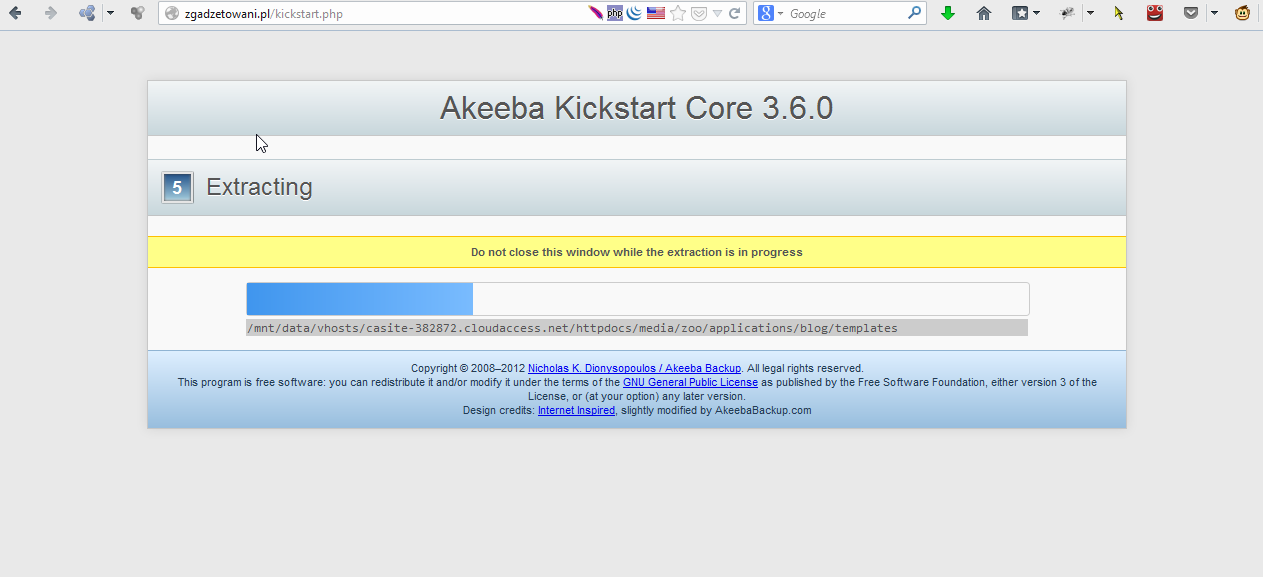The height and width of the screenshot is (577, 1263).
Task: Open dropdown next to blue molecule icon
Action: (110, 13)
